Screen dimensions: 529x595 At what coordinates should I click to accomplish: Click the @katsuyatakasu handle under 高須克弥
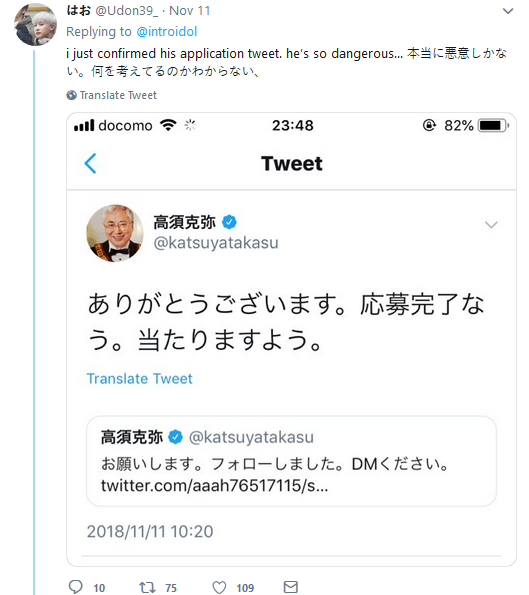[x=216, y=243]
